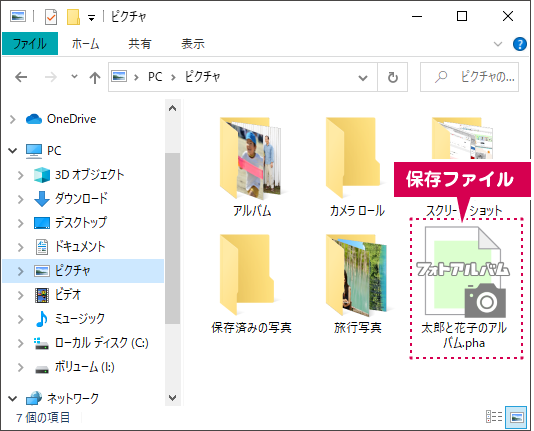Click the properties checkmark icon in title bar

pos(51,16)
